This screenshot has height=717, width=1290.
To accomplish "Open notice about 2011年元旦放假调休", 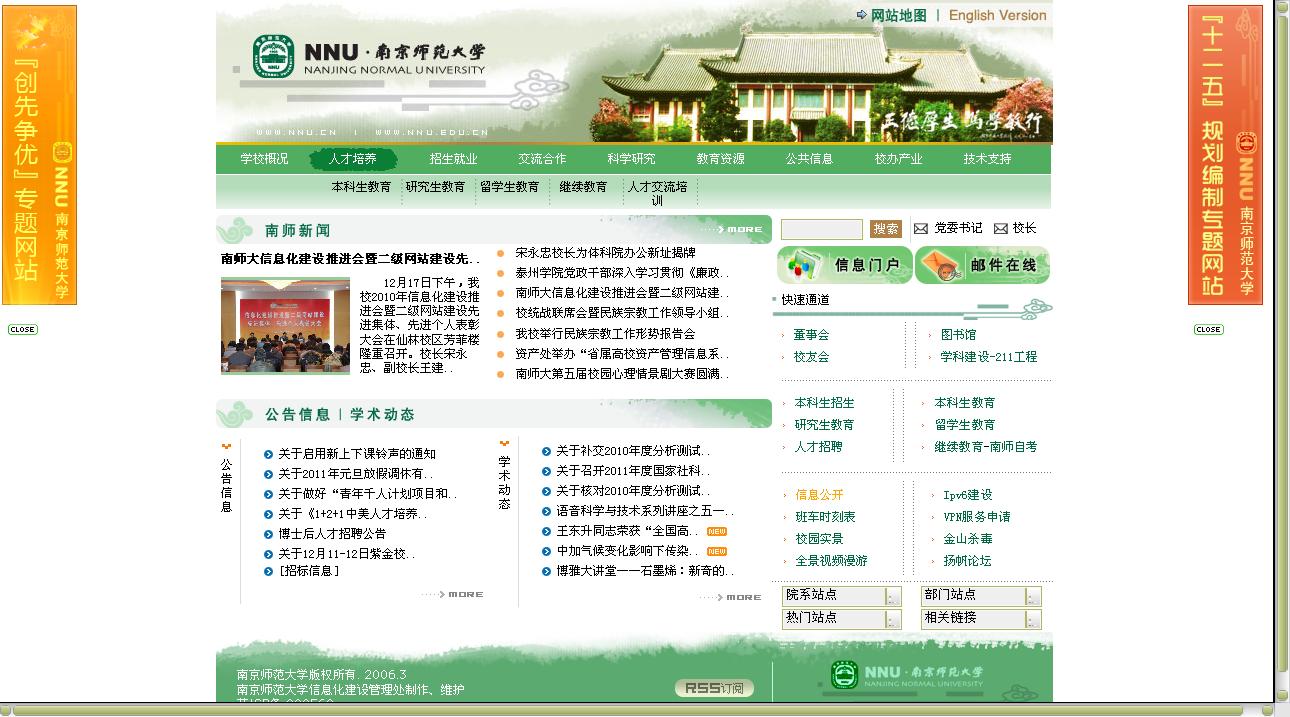I will point(356,474).
